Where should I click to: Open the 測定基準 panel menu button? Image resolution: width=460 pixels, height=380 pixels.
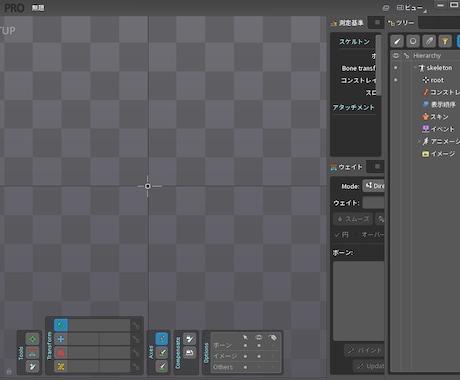click(x=377, y=22)
